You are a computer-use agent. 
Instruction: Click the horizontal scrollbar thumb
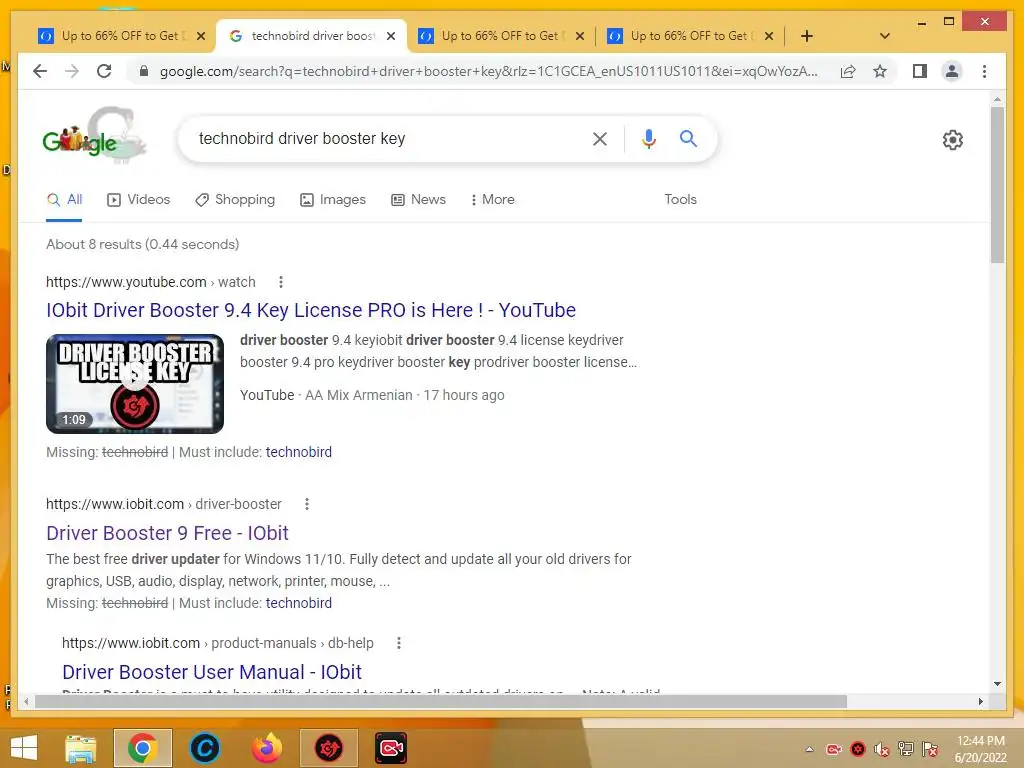coord(441,701)
